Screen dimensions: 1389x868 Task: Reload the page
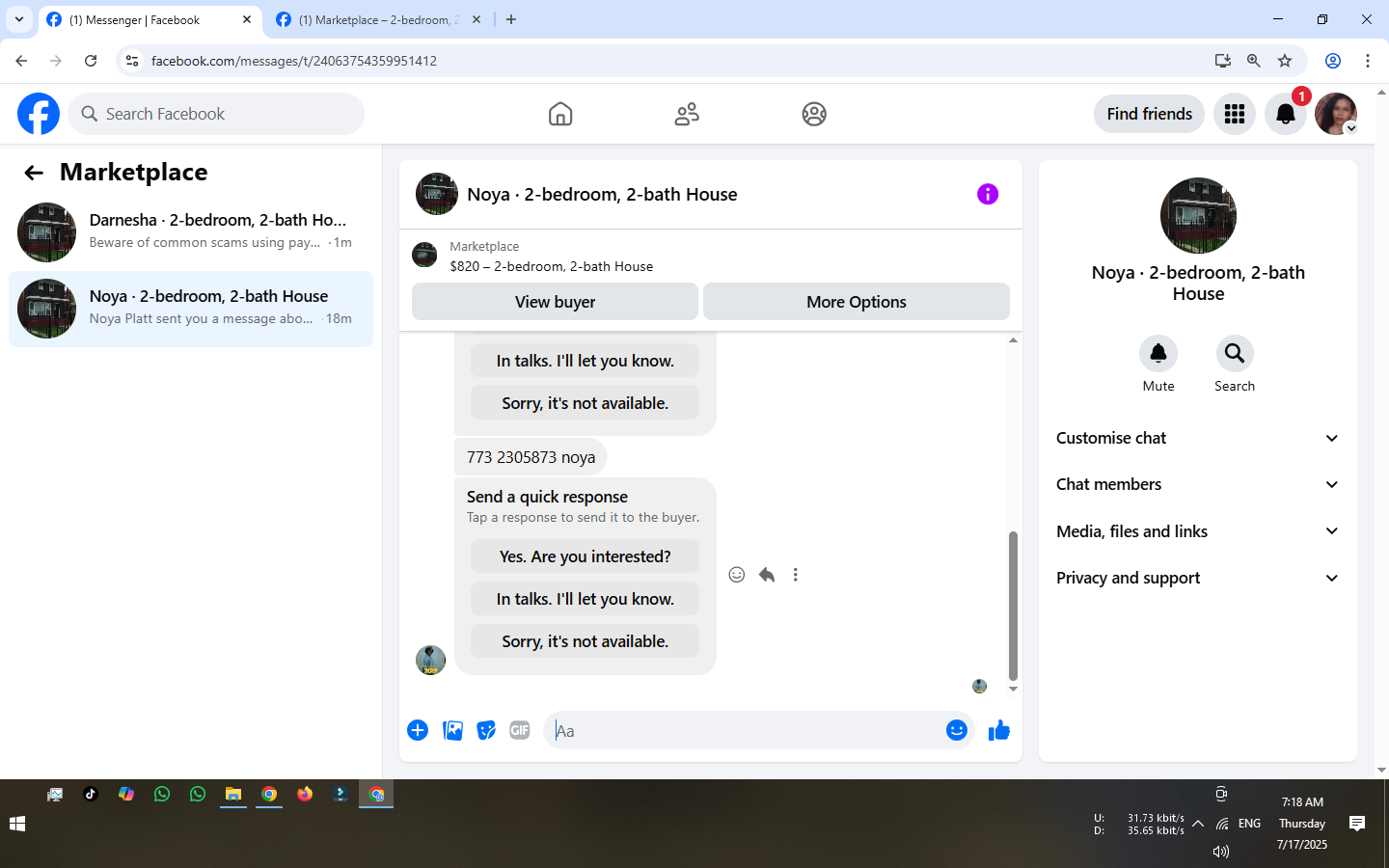[x=91, y=61]
